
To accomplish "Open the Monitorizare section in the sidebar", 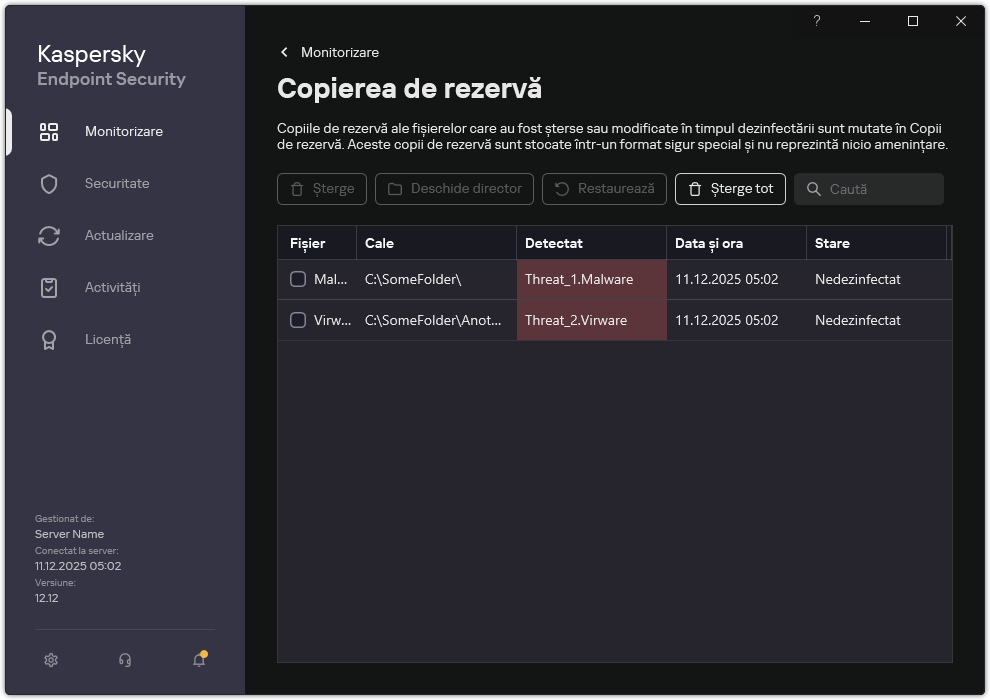I will tap(124, 132).
